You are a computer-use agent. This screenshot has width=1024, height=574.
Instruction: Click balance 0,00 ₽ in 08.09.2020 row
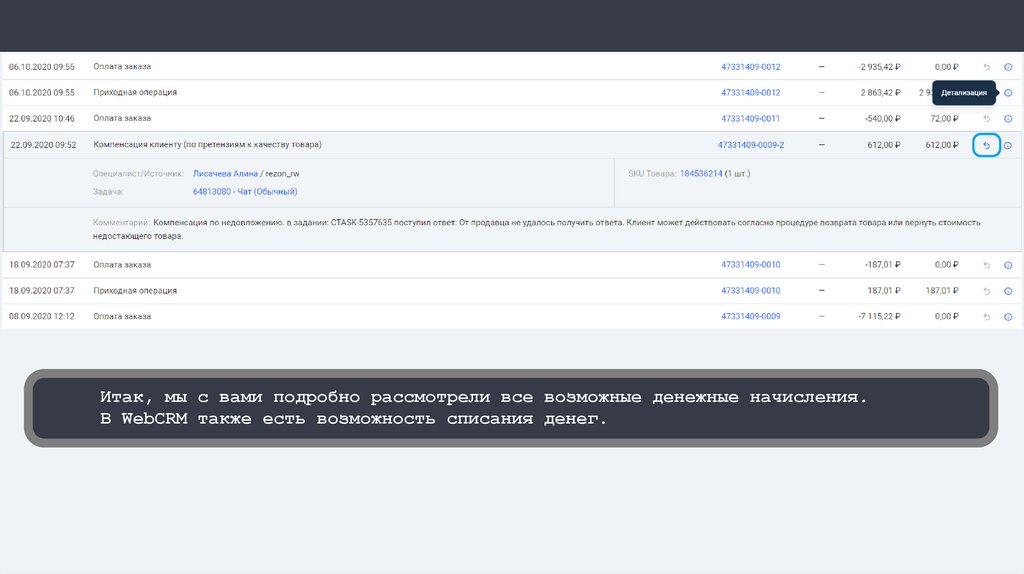pos(946,316)
